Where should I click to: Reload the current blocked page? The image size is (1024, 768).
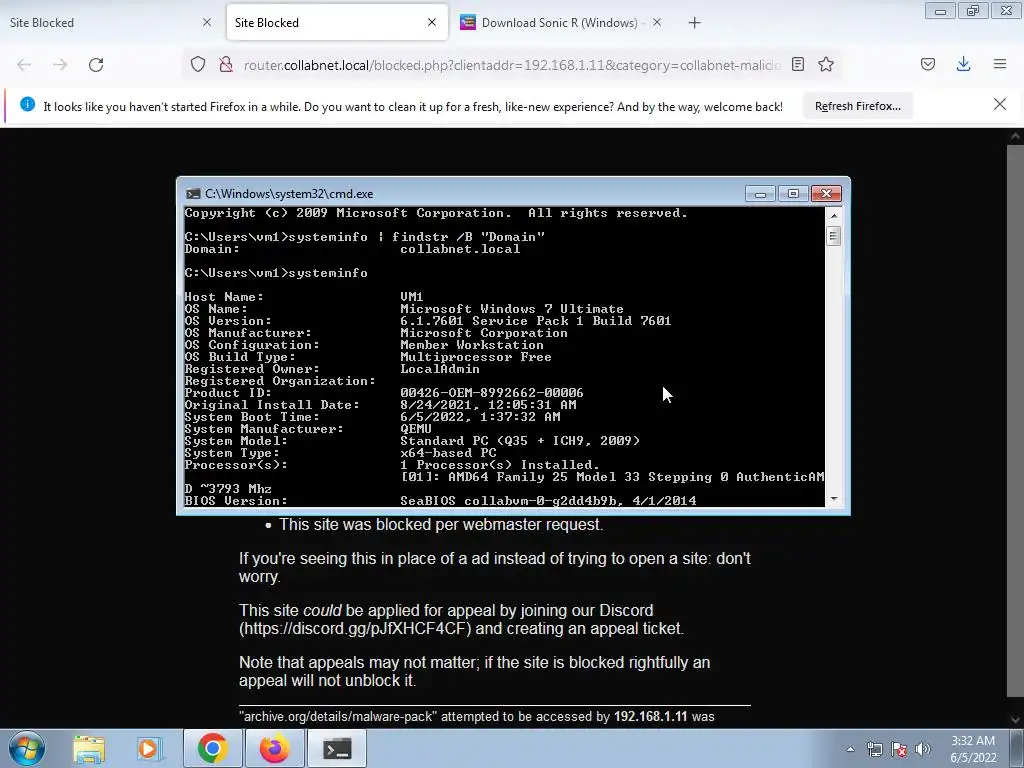[x=96, y=65]
